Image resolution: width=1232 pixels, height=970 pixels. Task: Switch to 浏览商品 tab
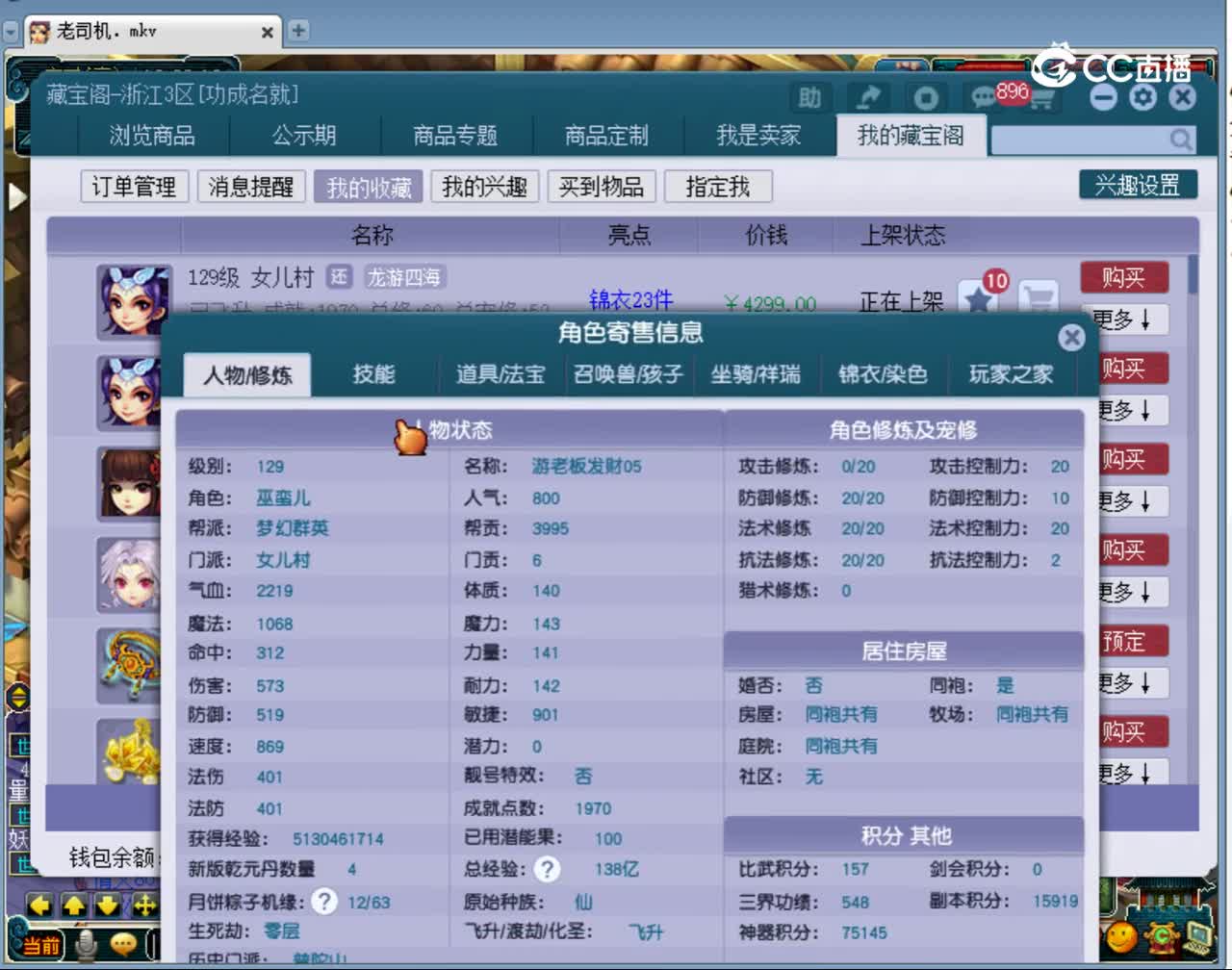pos(152,136)
